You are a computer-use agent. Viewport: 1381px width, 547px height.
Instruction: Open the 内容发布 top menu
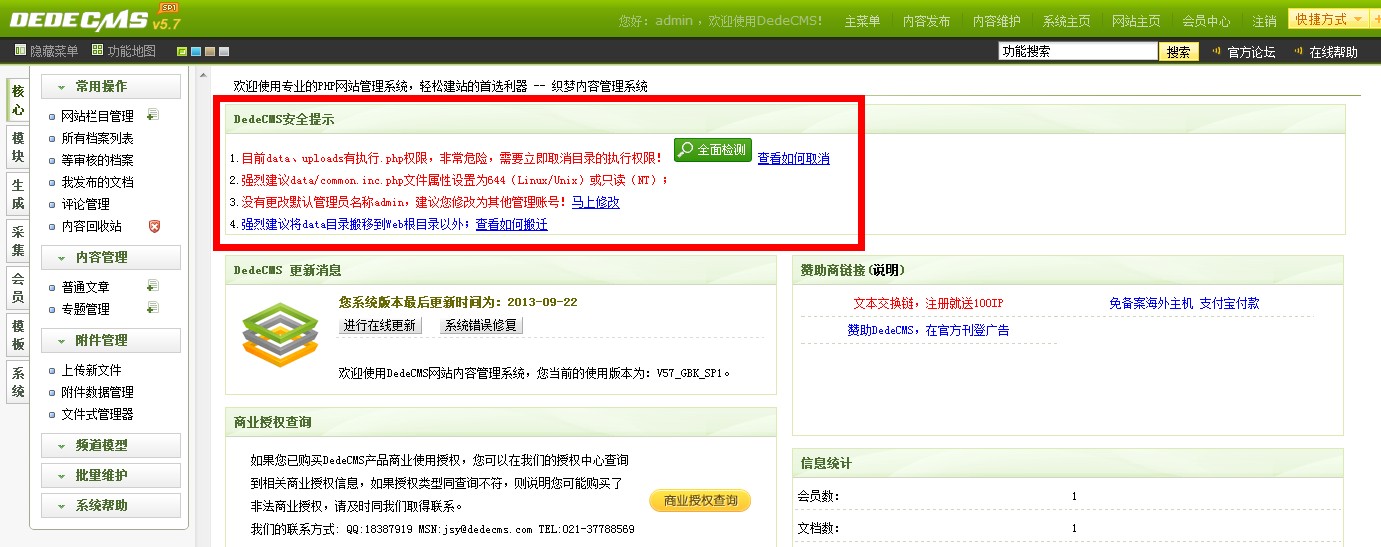tap(926, 21)
